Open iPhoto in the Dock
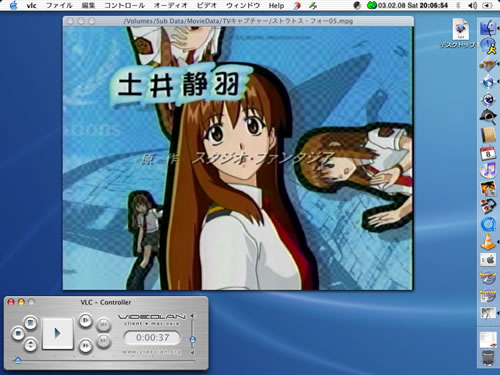This screenshot has height=375, width=500. click(488, 189)
